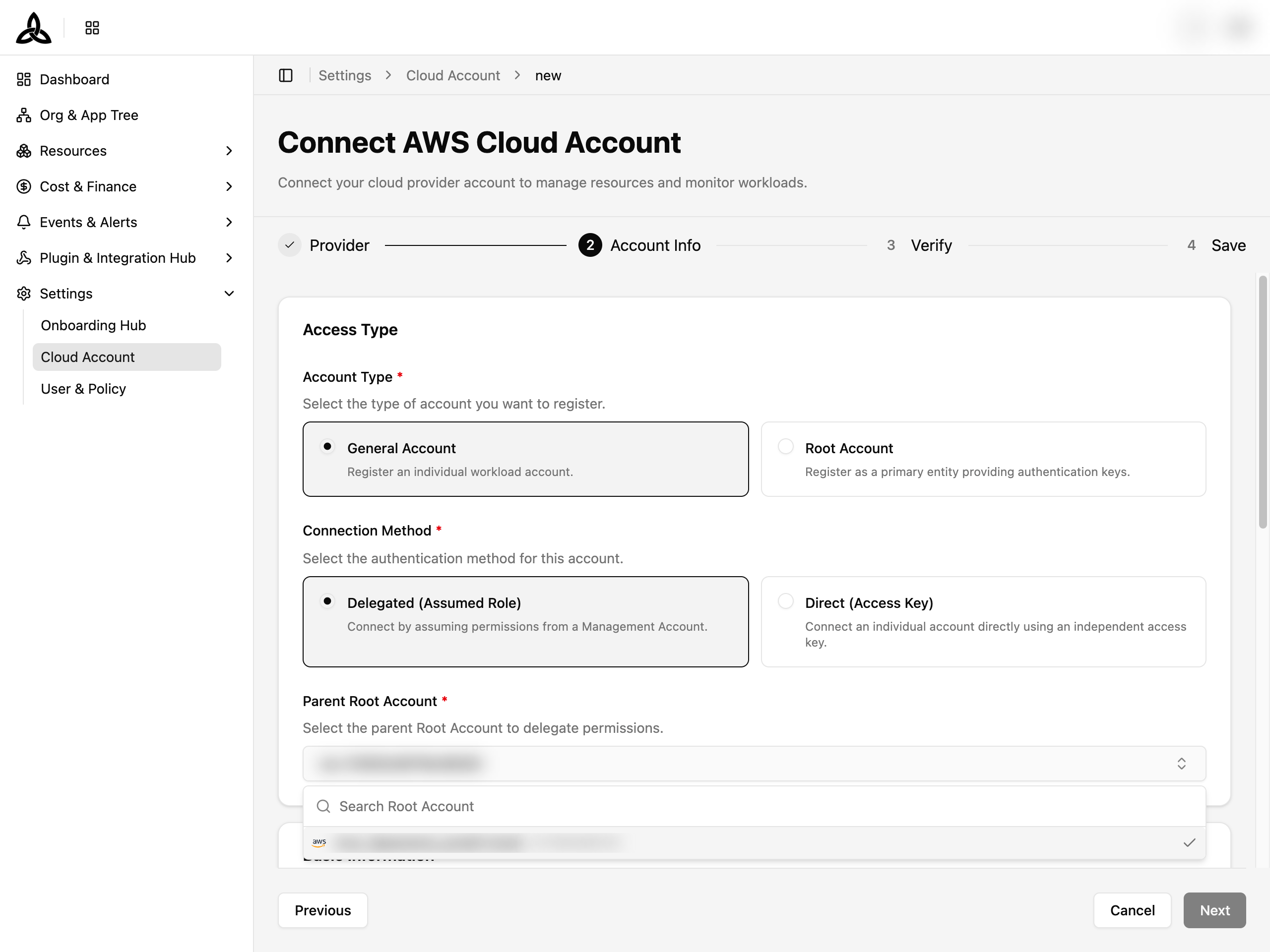Viewport: 1270px width, 952px height.
Task: Click the vertical scrollbar thumb
Action: pos(1263,402)
